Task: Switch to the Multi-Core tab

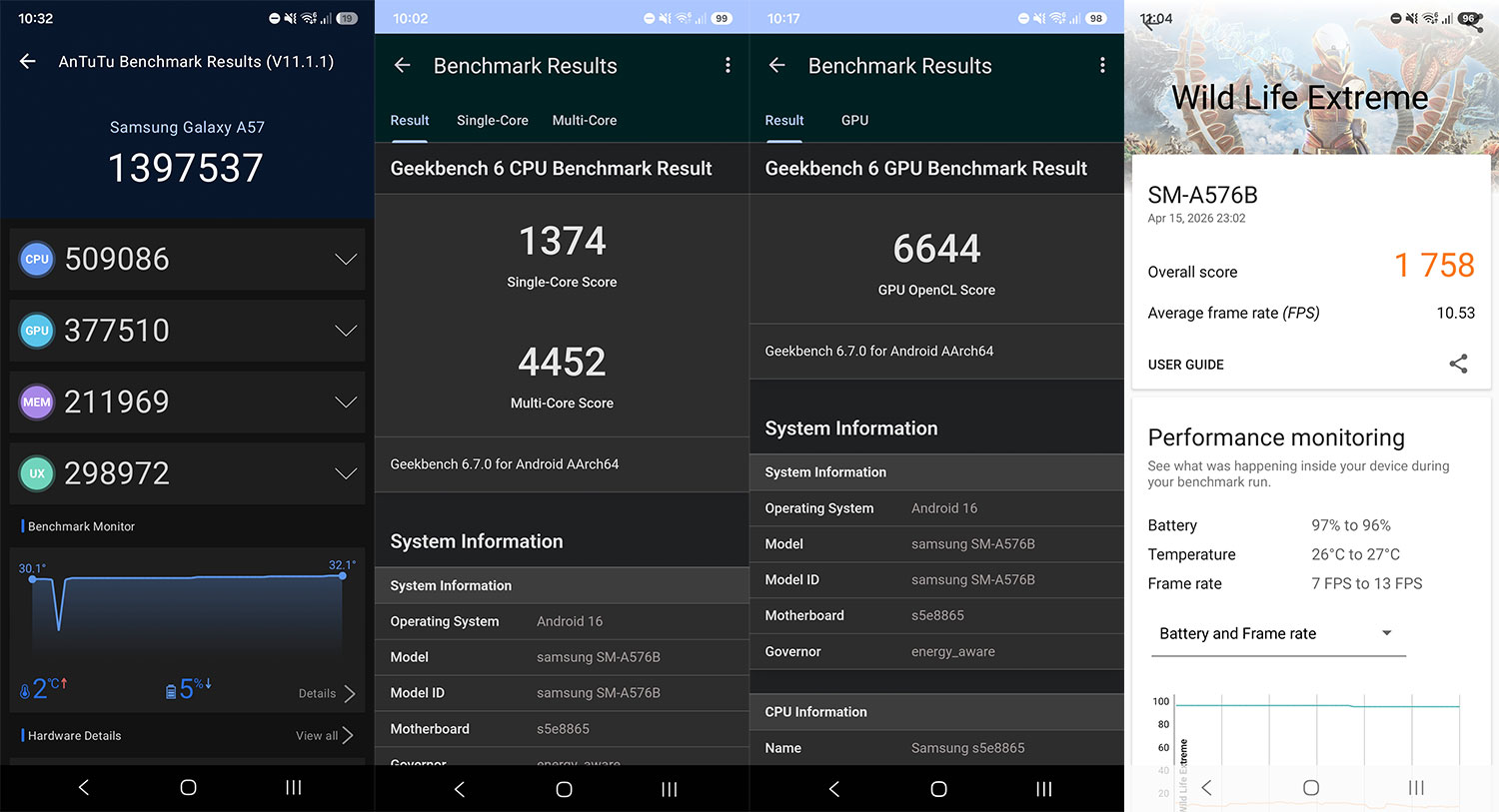Action: [585, 120]
